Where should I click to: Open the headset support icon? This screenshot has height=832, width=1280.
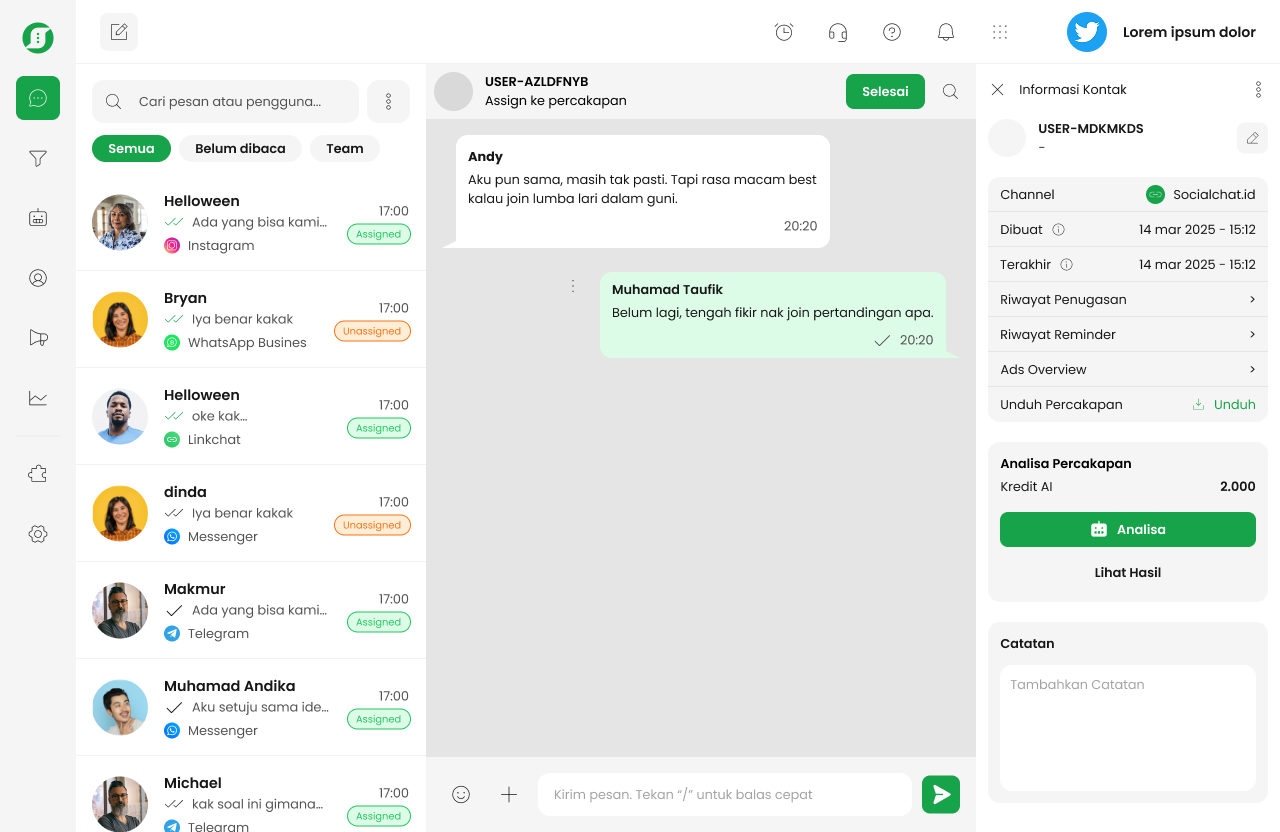click(837, 31)
